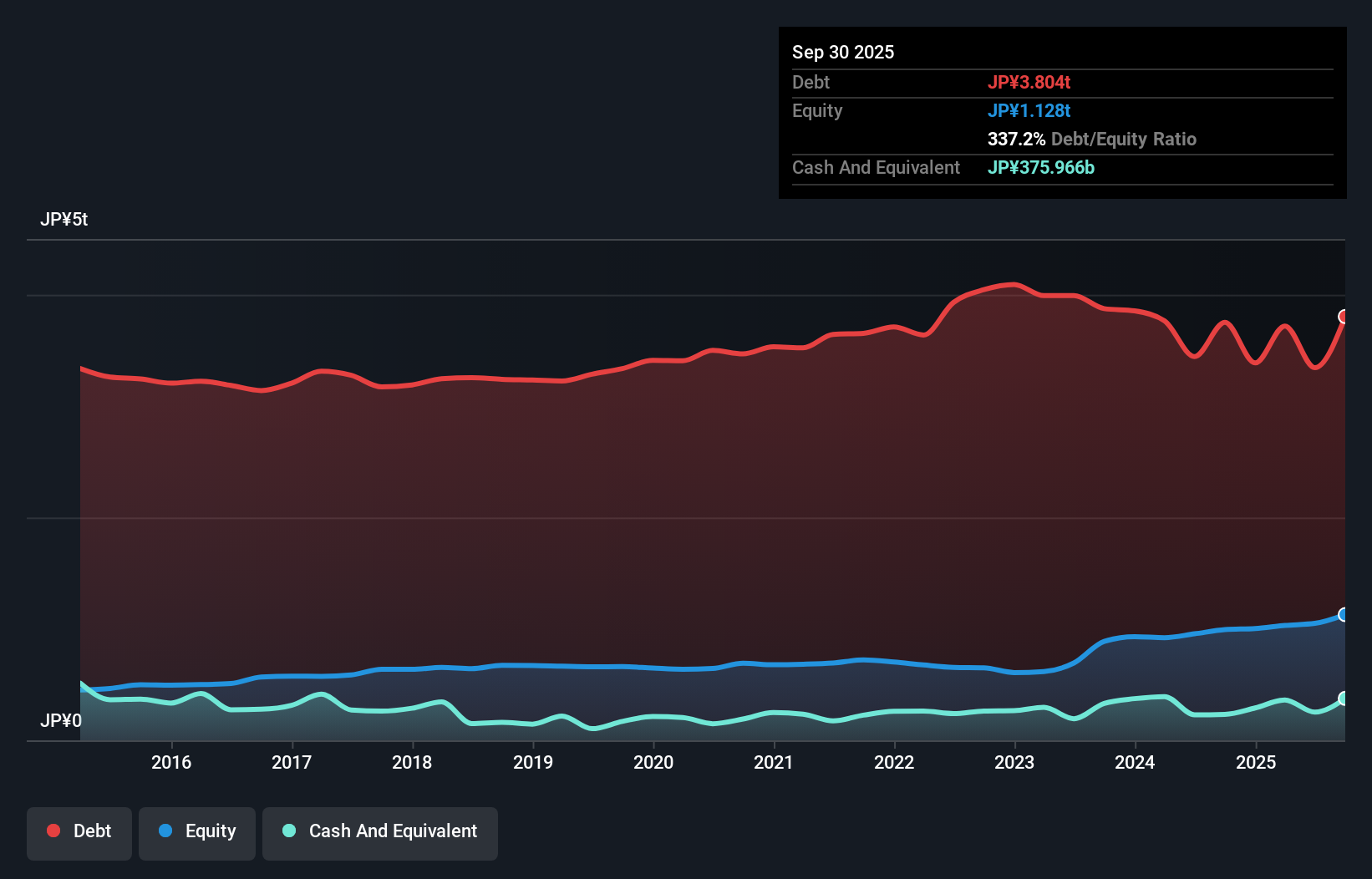Click the 2024 x-axis label
This screenshot has width=1372, height=879.
pyautogui.click(x=1135, y=762)
